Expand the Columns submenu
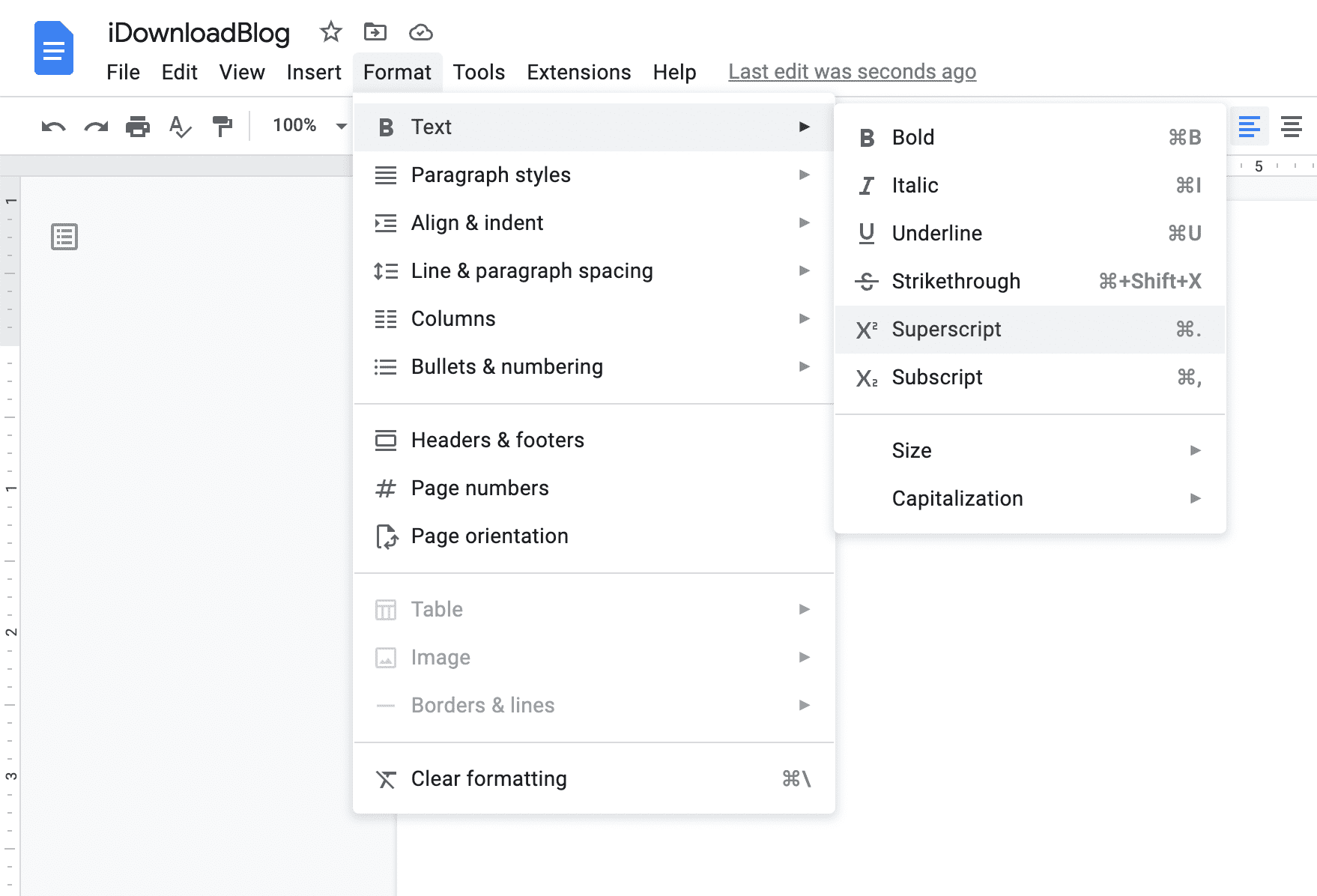The width and height of the screenshot is (1317, 896). 594,319
